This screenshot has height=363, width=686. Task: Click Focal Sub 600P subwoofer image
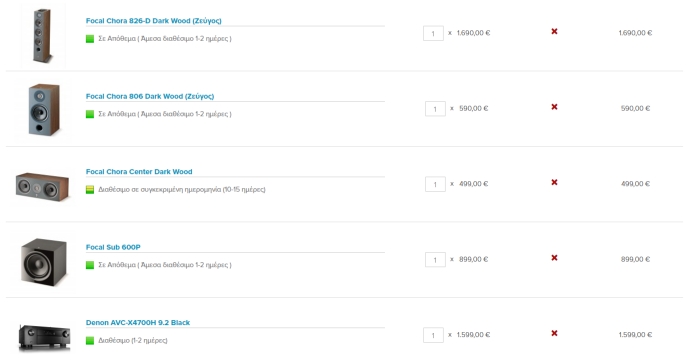point(44,262)
